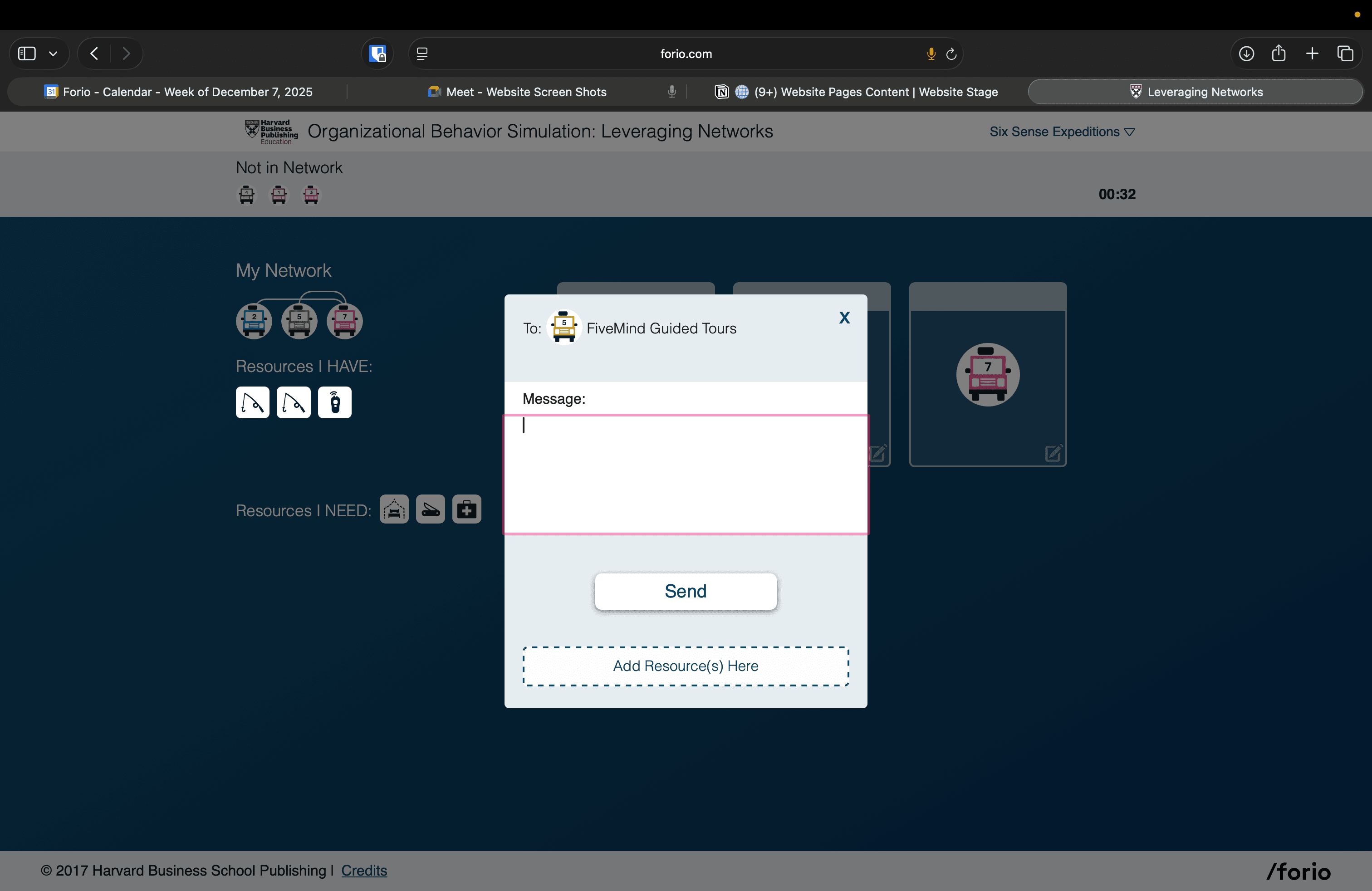Open the Credits link in footer

(364, 870)
